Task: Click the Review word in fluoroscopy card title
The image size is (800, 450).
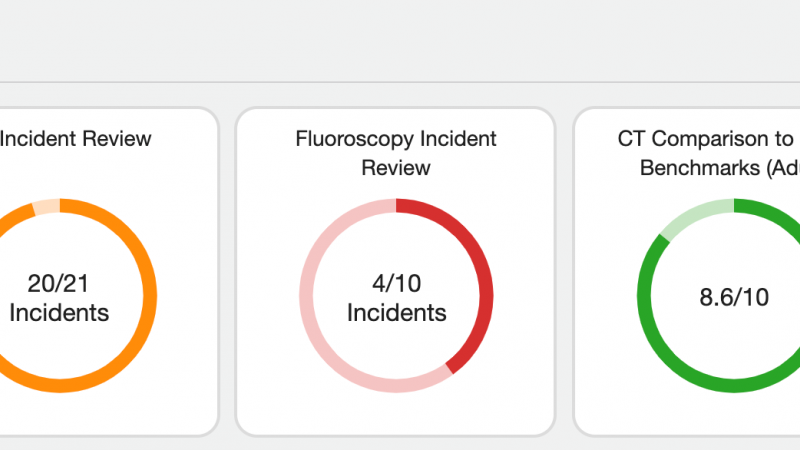Action: point(396,168)
